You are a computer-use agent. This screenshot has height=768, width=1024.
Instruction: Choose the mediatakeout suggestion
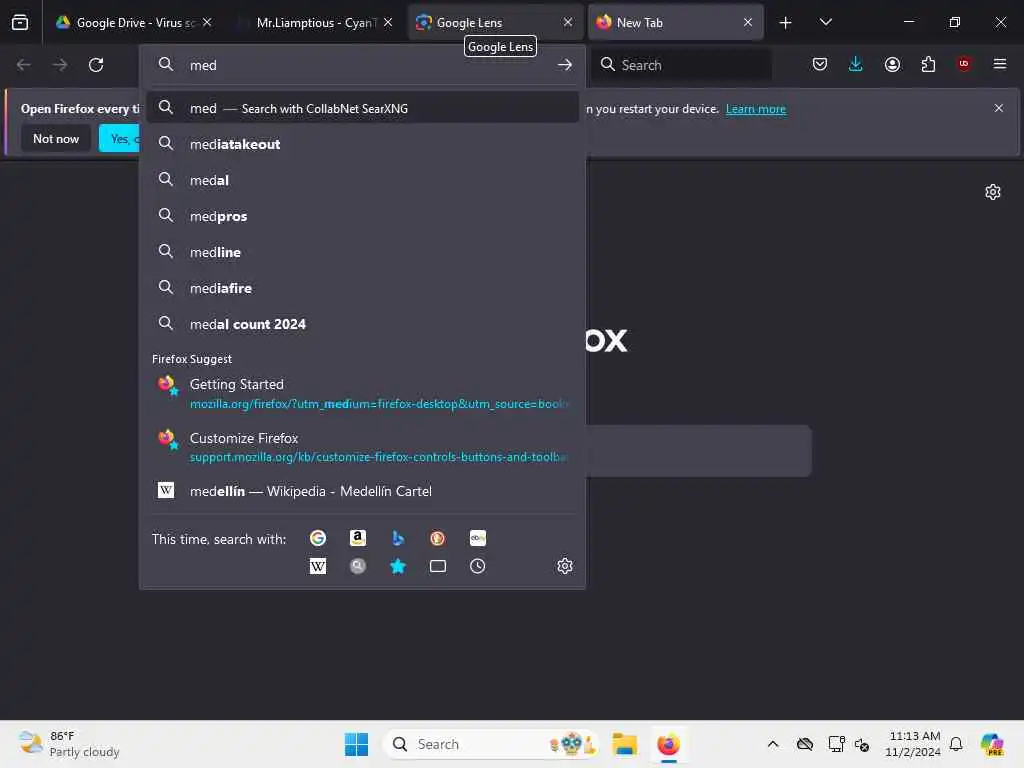click(362, 144)
